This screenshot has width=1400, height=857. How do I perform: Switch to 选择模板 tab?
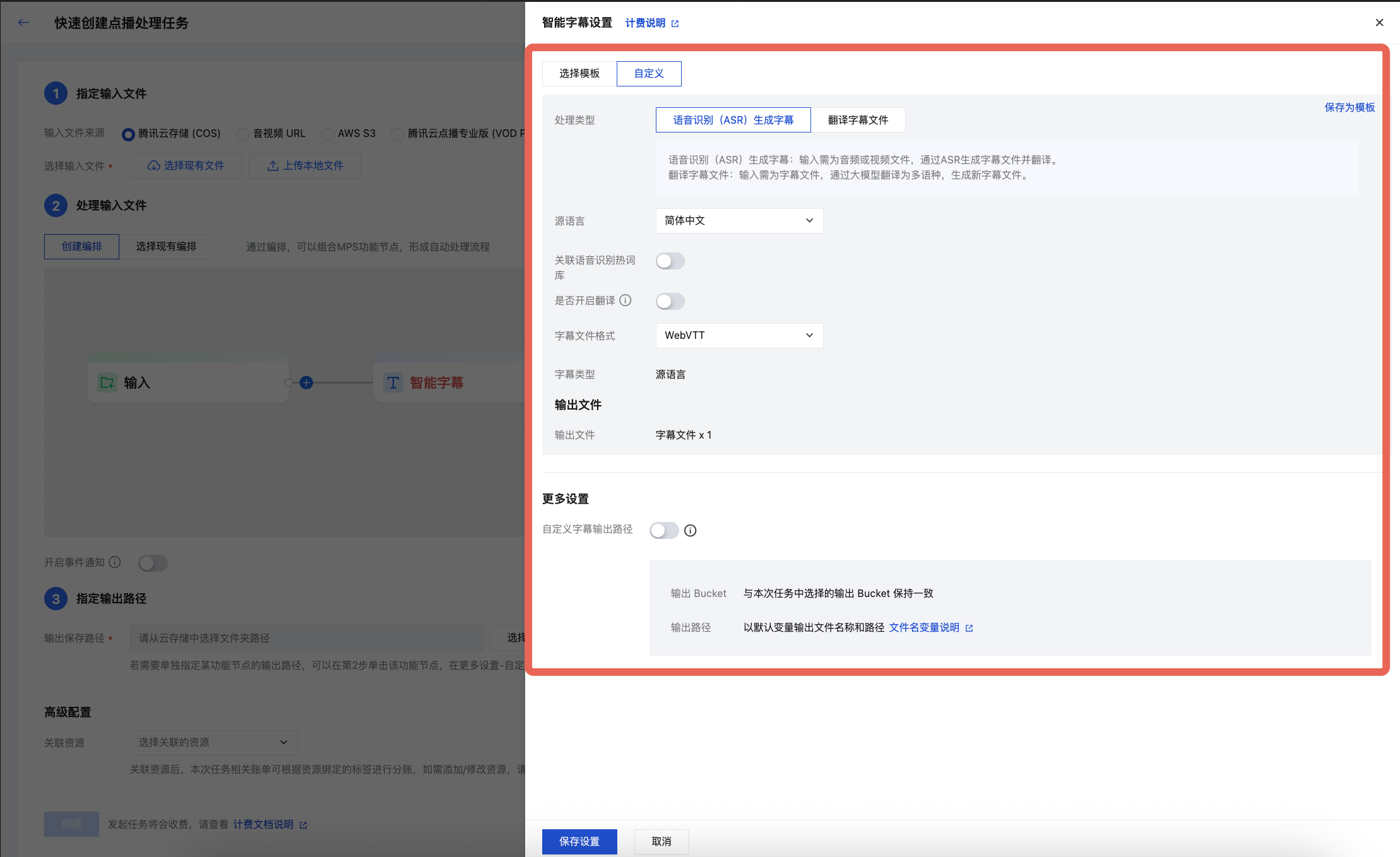coord(579,74)
